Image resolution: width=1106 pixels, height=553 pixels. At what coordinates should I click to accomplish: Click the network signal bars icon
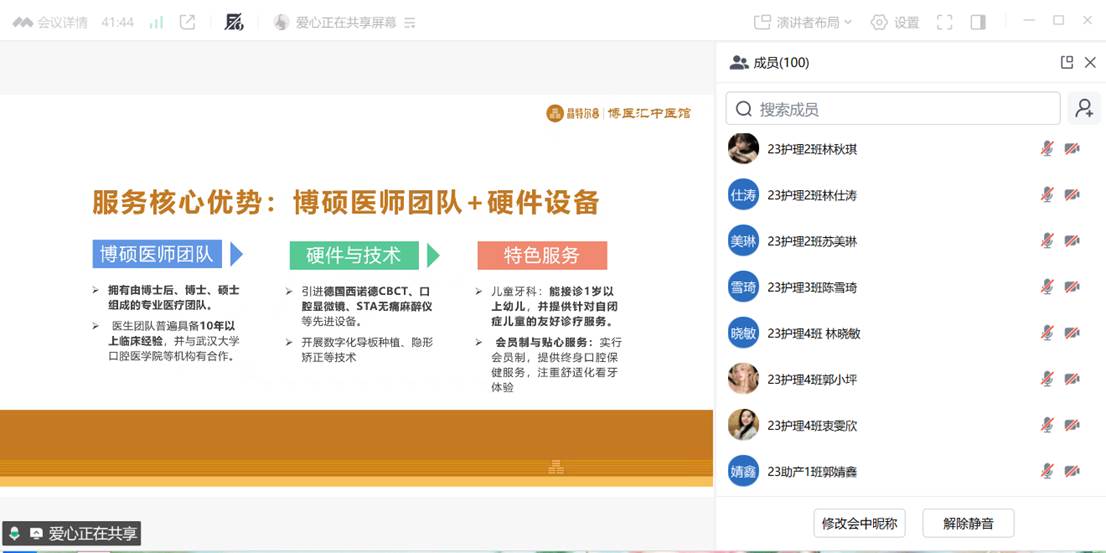point(156,23)
